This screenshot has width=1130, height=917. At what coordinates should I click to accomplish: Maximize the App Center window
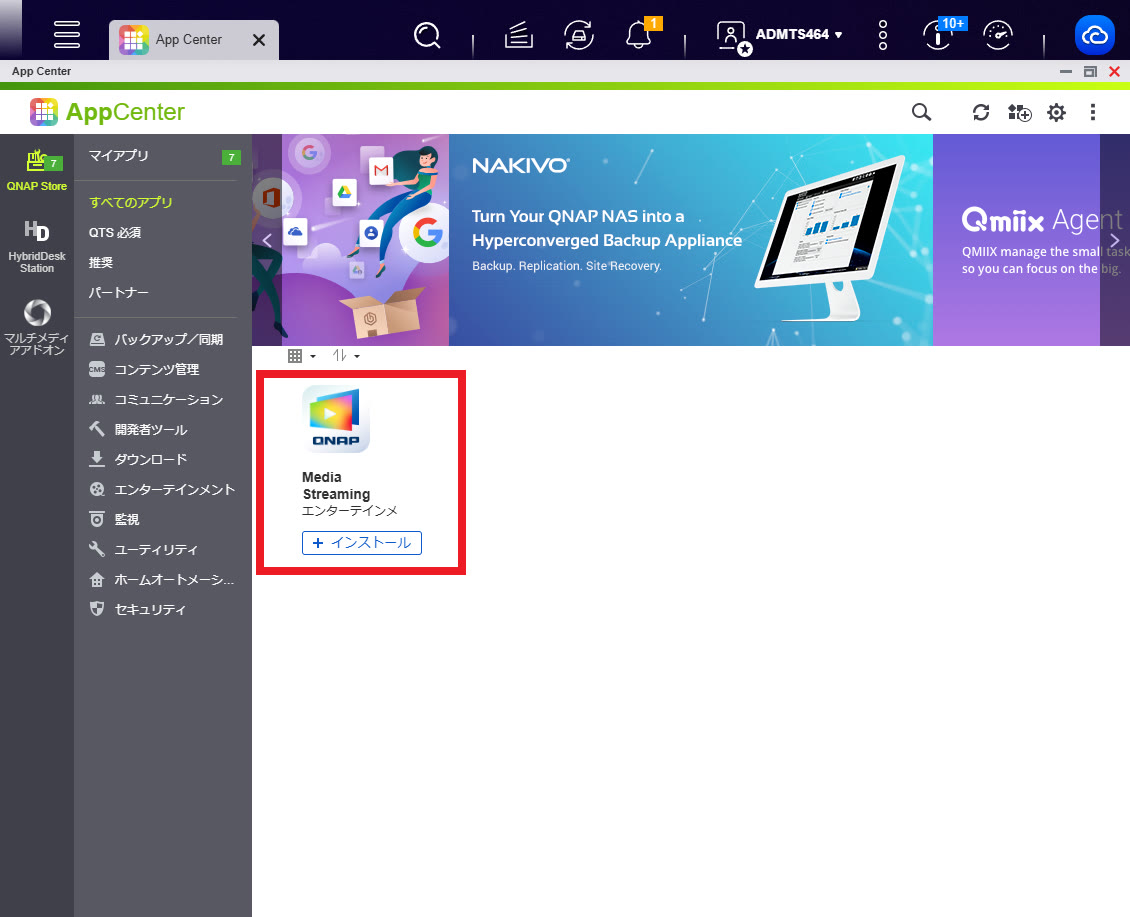(1090, 71)
